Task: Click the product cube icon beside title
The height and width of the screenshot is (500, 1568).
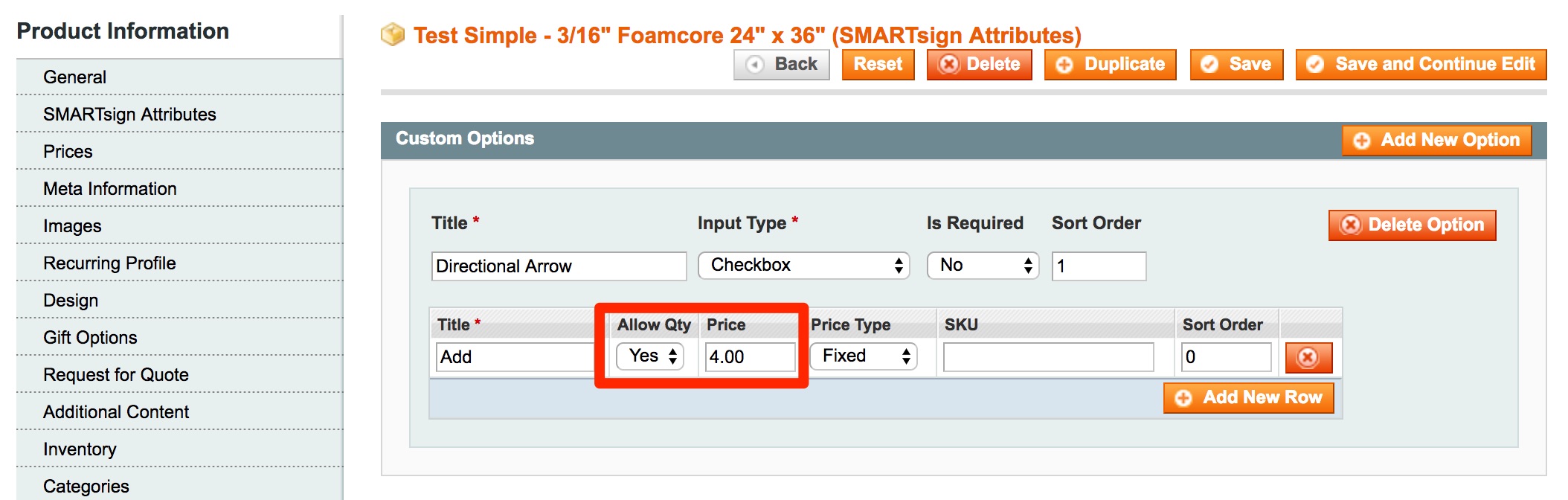Action: pos(393,34)
